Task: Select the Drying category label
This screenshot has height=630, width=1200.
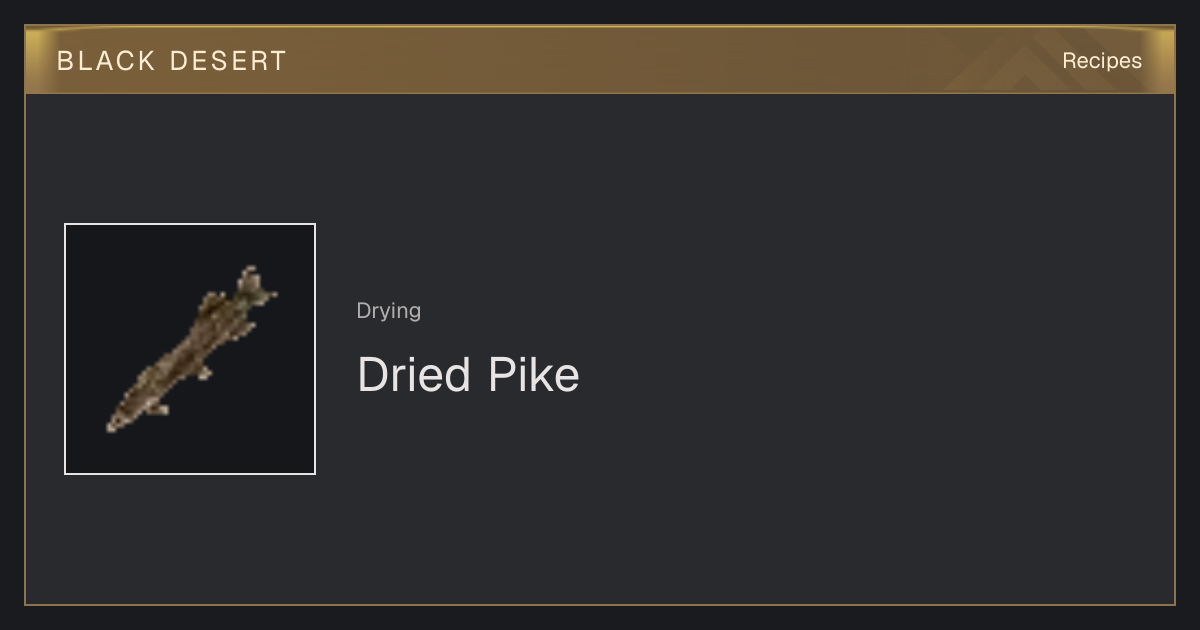Action: [389, 310]
